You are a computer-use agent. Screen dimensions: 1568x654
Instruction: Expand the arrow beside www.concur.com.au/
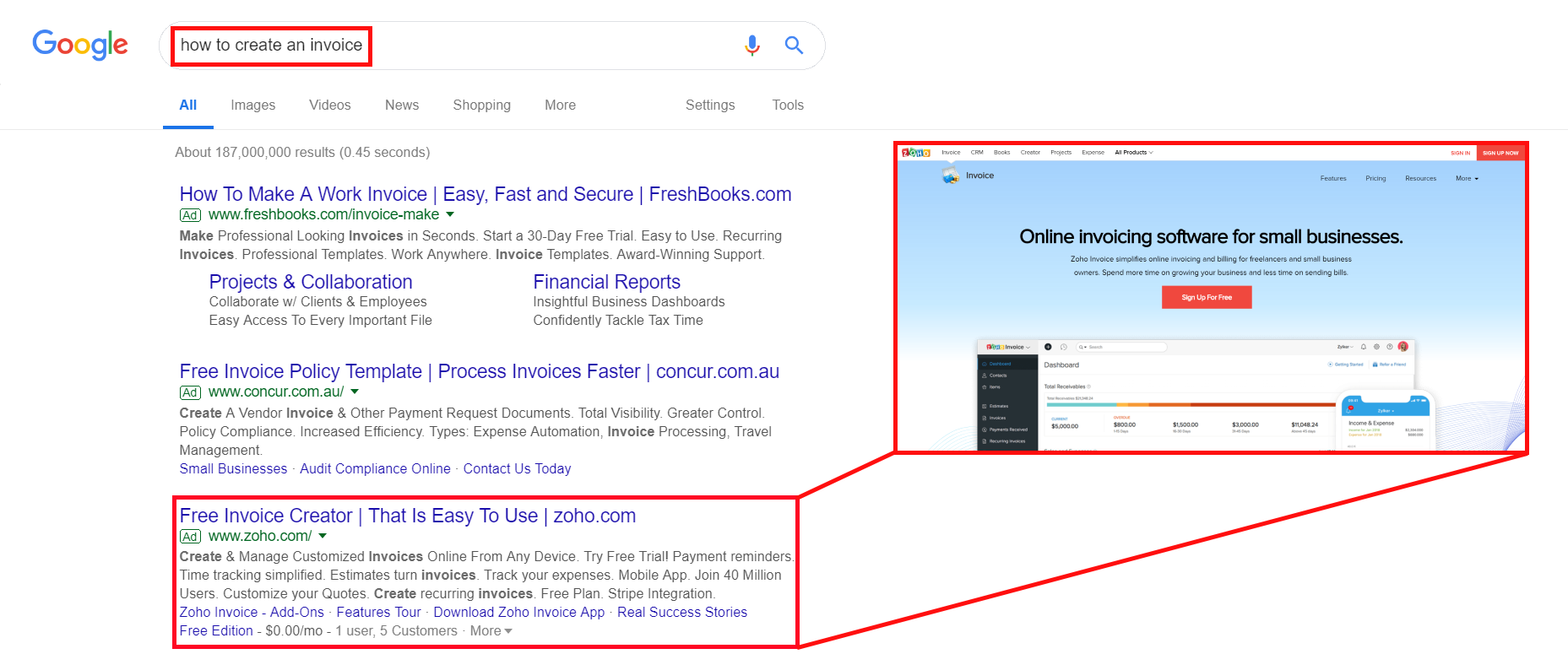[355, 392]
